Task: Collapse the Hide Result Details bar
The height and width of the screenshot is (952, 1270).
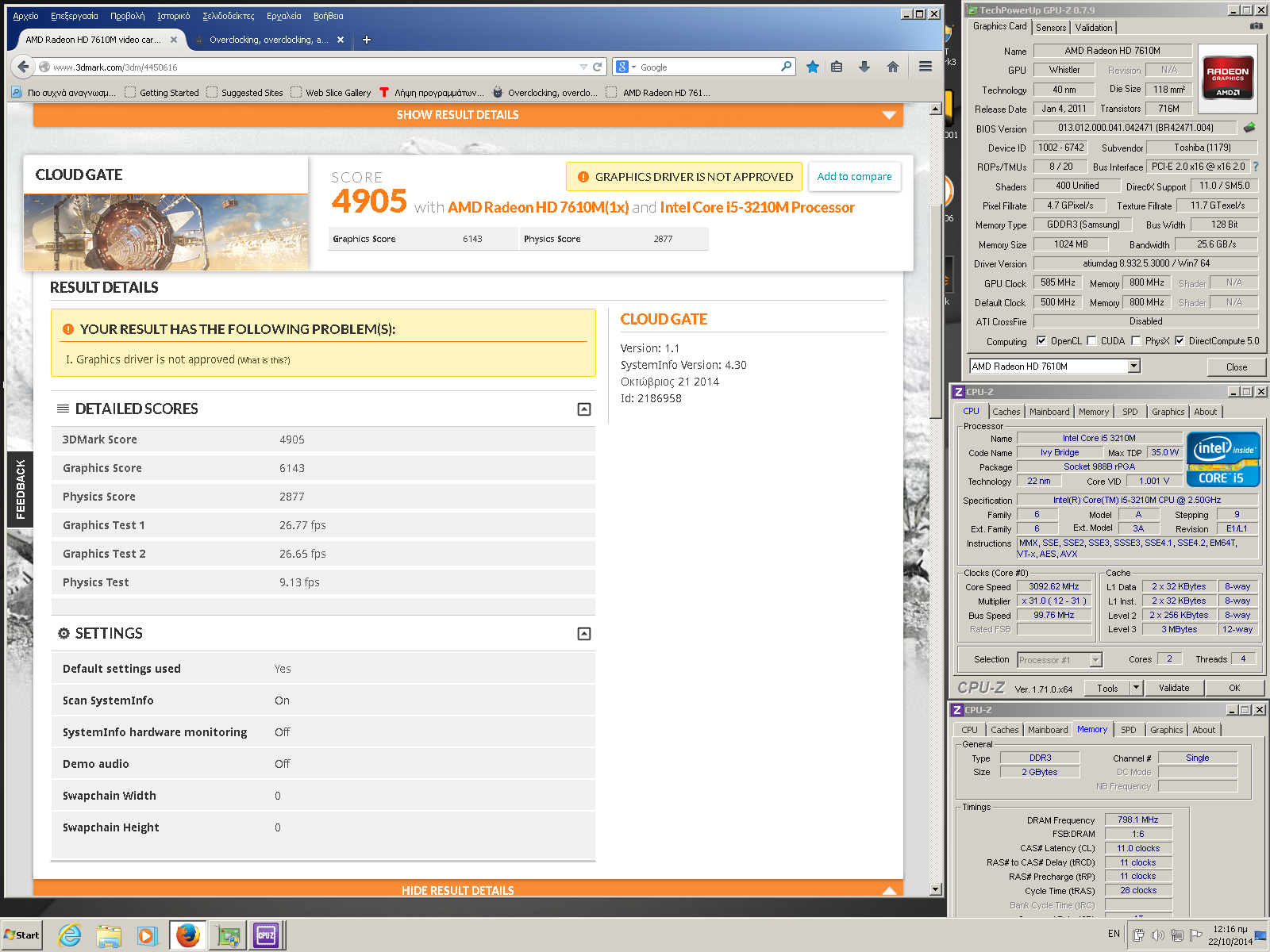Action: point(469,889)
